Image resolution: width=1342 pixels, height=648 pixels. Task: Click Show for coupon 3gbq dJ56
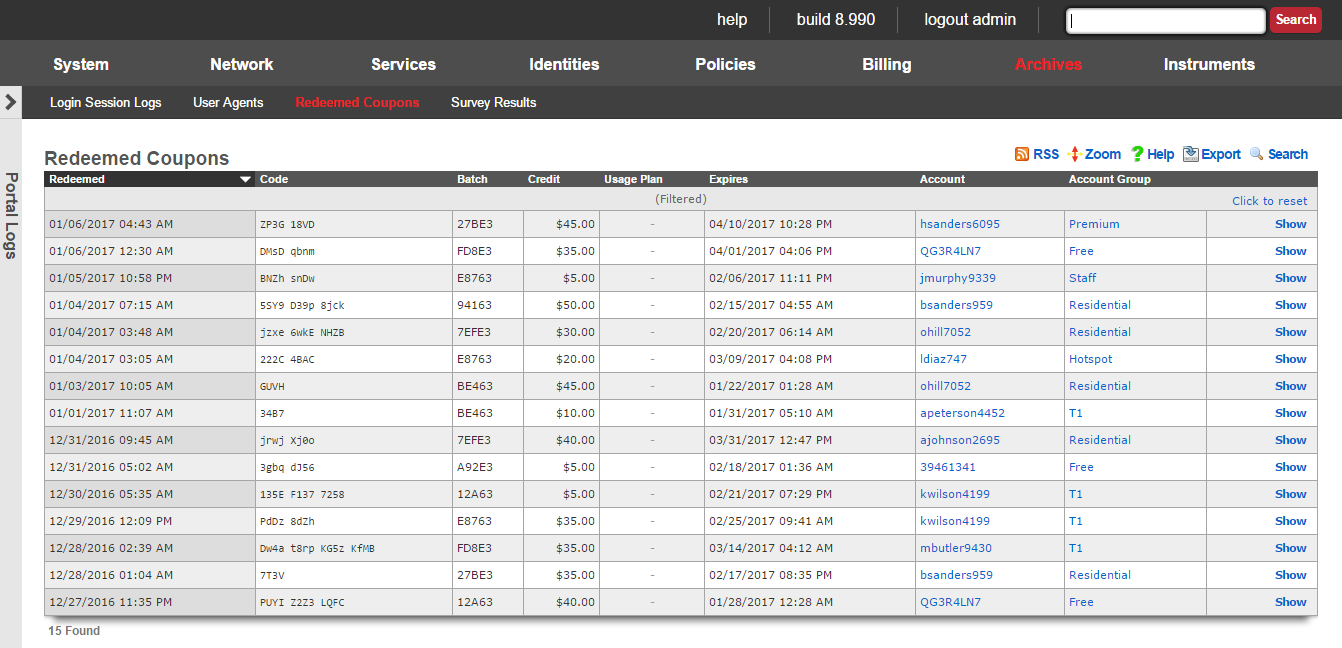pyautogui.click(x=1290, y=467)
